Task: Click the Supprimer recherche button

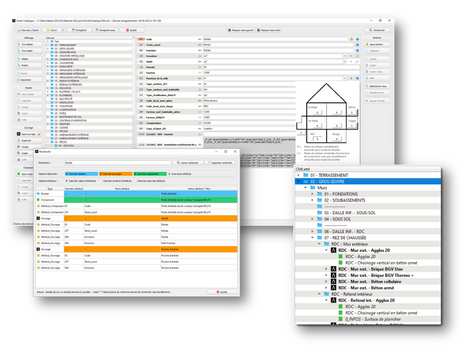Action: [x=220, y=163]
